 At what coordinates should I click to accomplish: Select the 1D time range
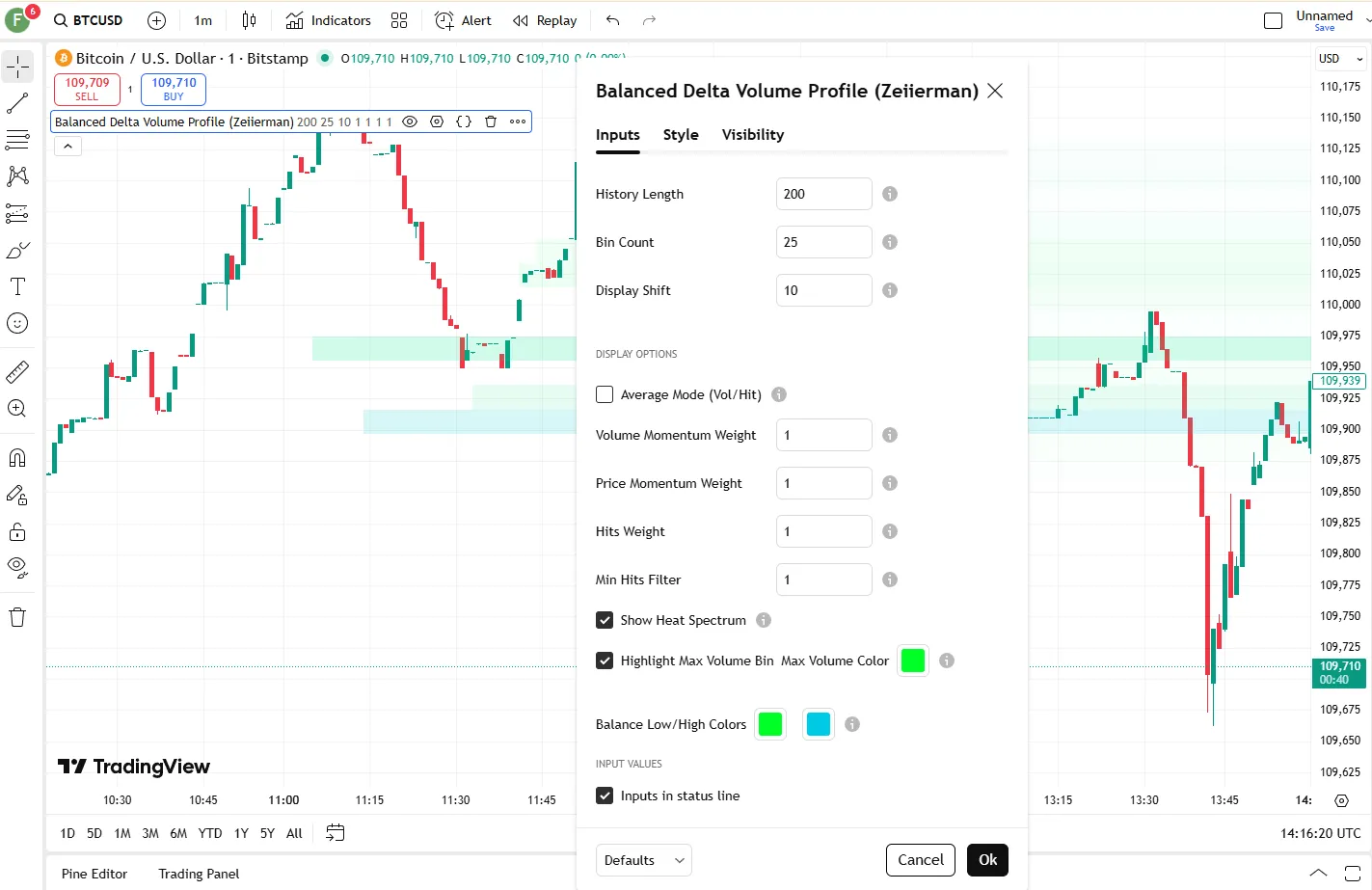point(67,833)
